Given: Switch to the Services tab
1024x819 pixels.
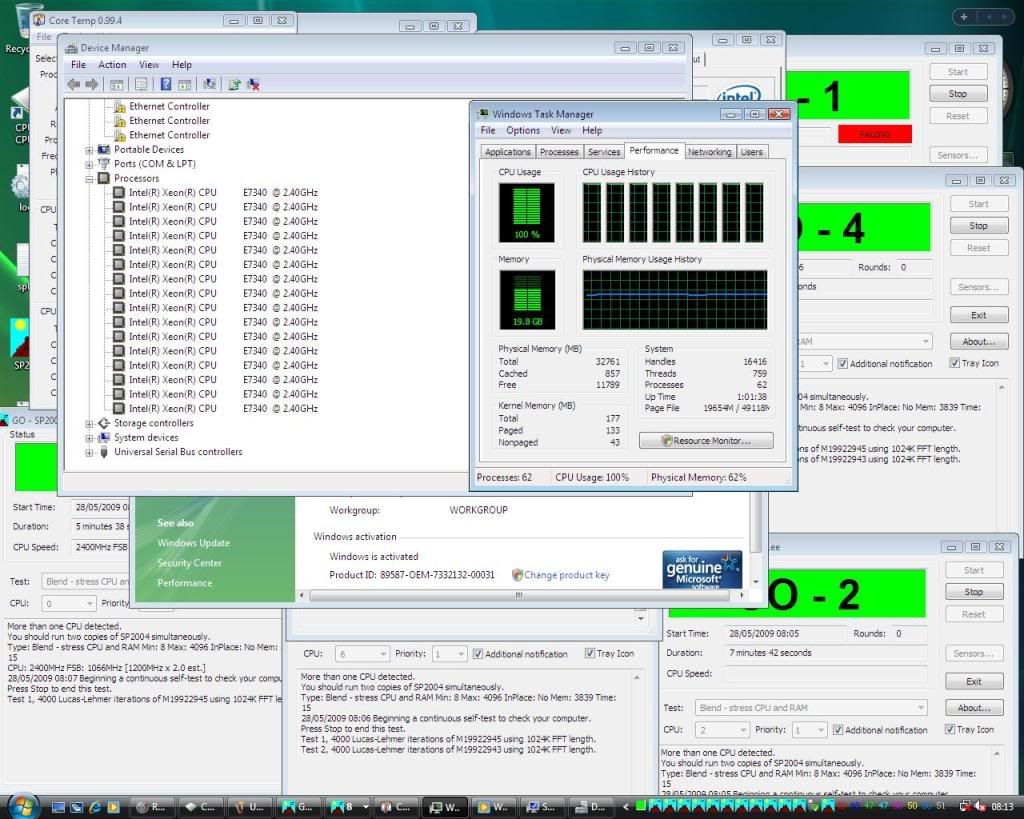Looking at the screenshot, I should coord(604,152).
